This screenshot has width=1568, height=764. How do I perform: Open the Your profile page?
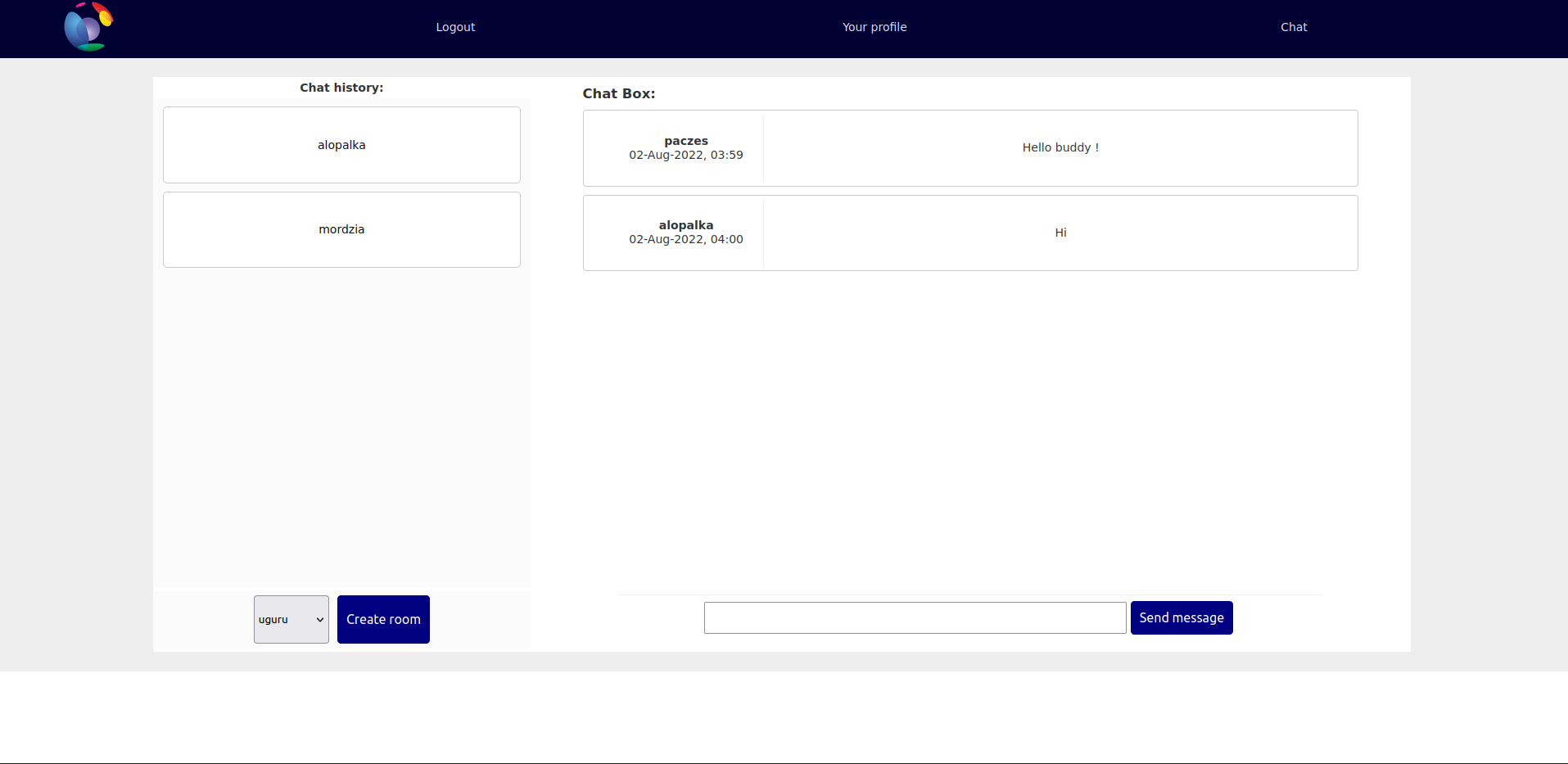874,27
